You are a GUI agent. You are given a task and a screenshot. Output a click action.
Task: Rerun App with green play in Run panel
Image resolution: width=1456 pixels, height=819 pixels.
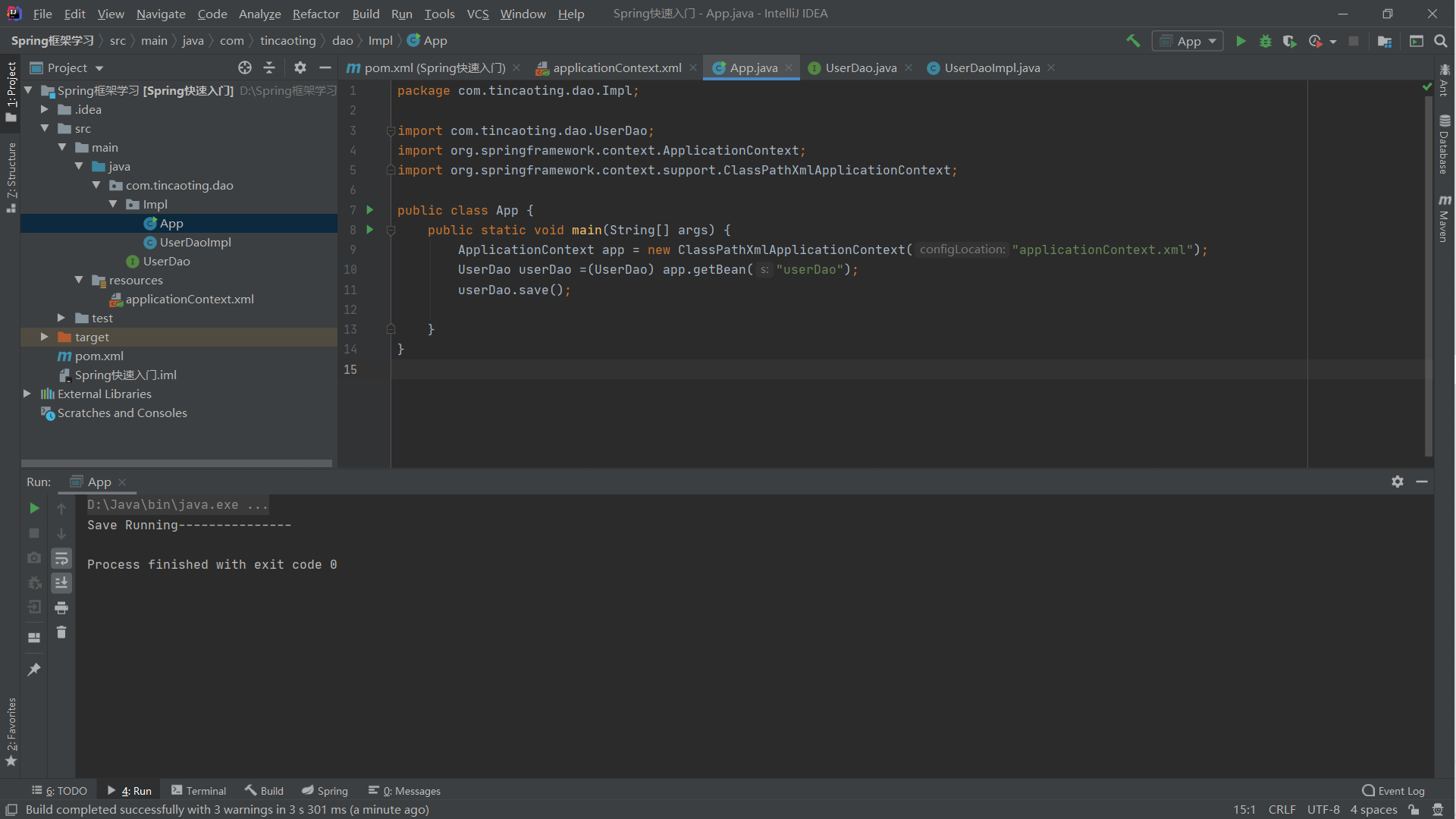click(x=34, y=508)
